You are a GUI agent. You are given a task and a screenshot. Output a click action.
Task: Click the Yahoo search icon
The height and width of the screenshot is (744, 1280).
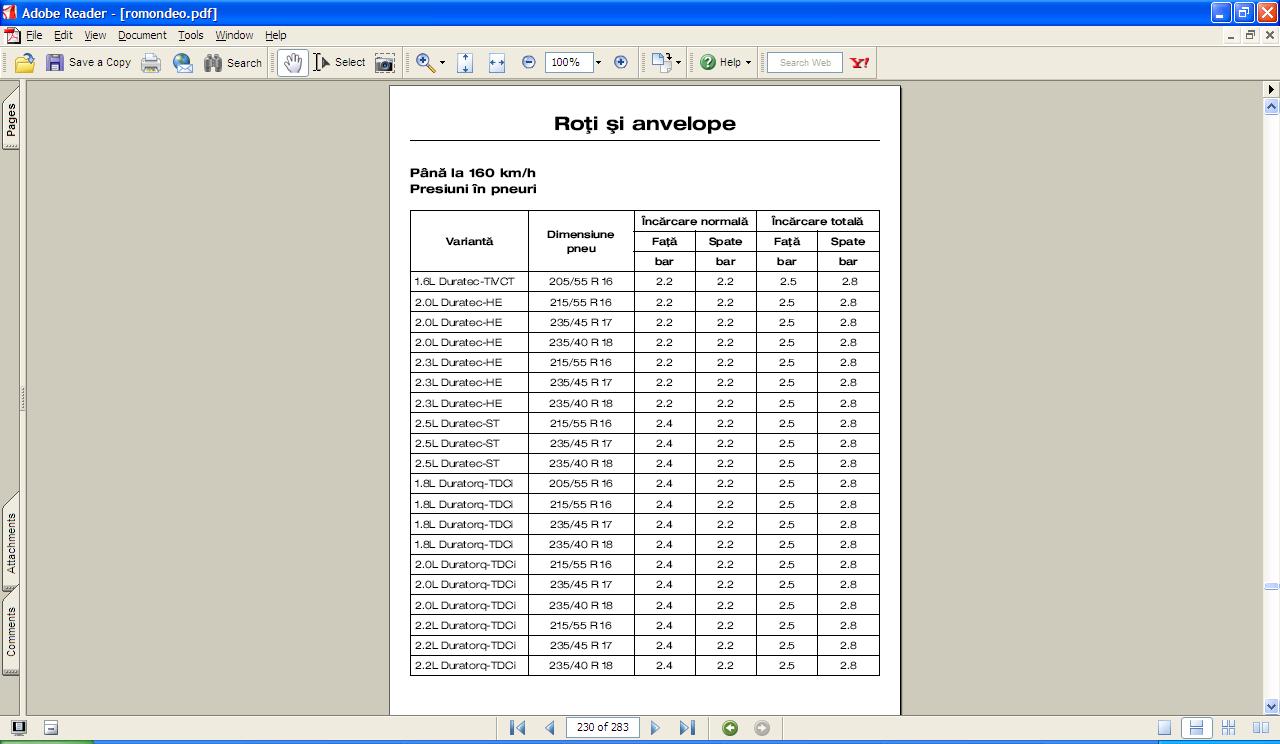859,62
